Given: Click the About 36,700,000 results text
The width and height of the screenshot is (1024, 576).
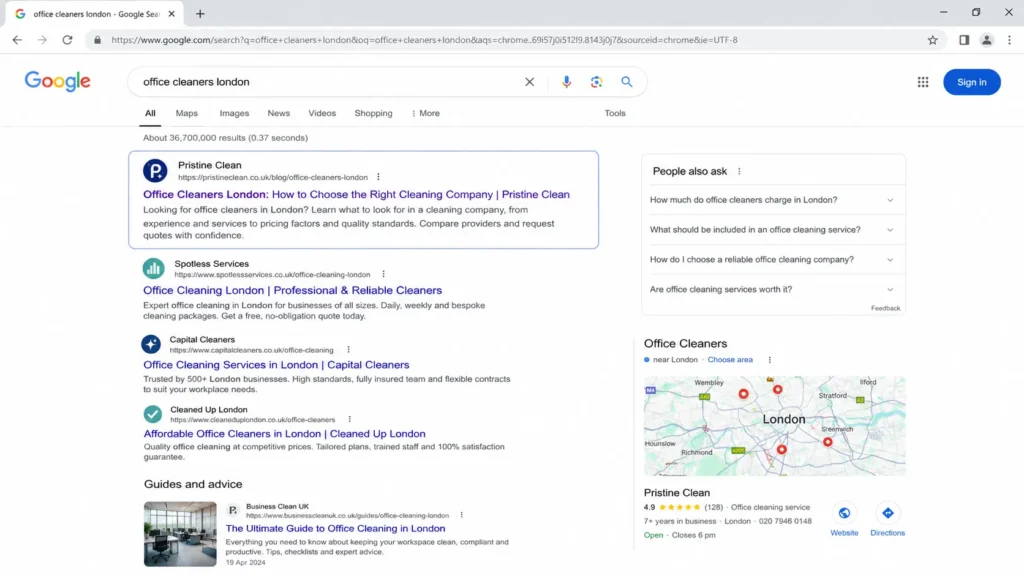Looking at the screenshot, I should 225,138.
